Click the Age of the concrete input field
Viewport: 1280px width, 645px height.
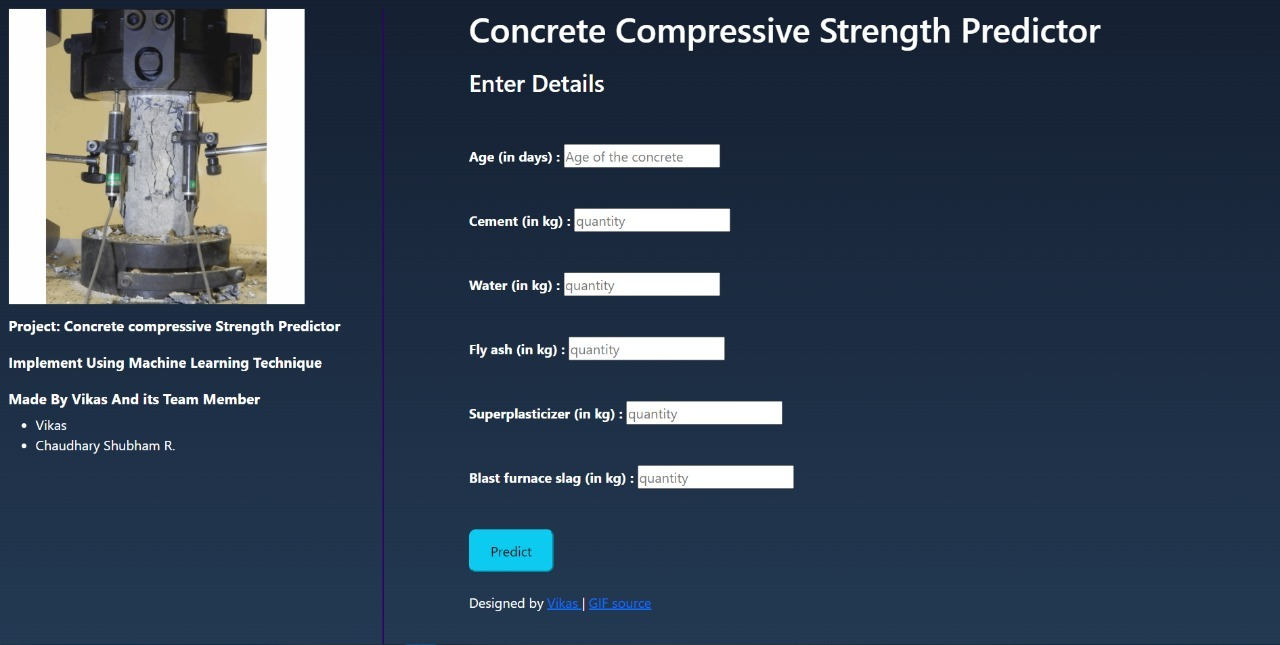(641, 156)
